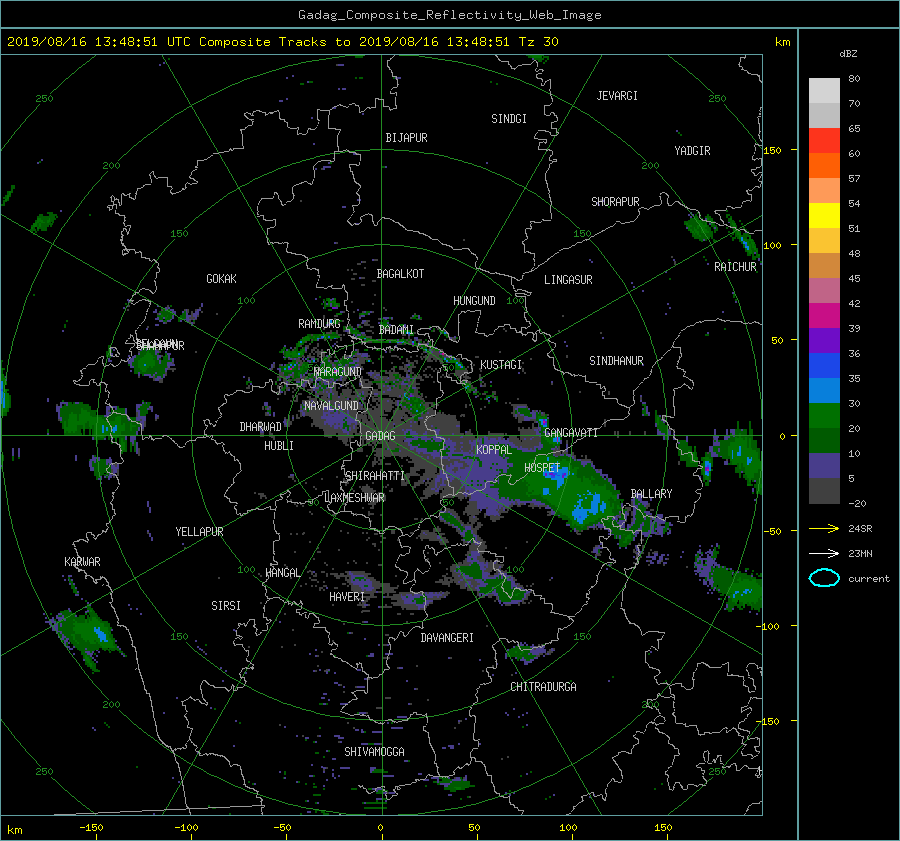Click the SINDGI city label

click(509, 119)
